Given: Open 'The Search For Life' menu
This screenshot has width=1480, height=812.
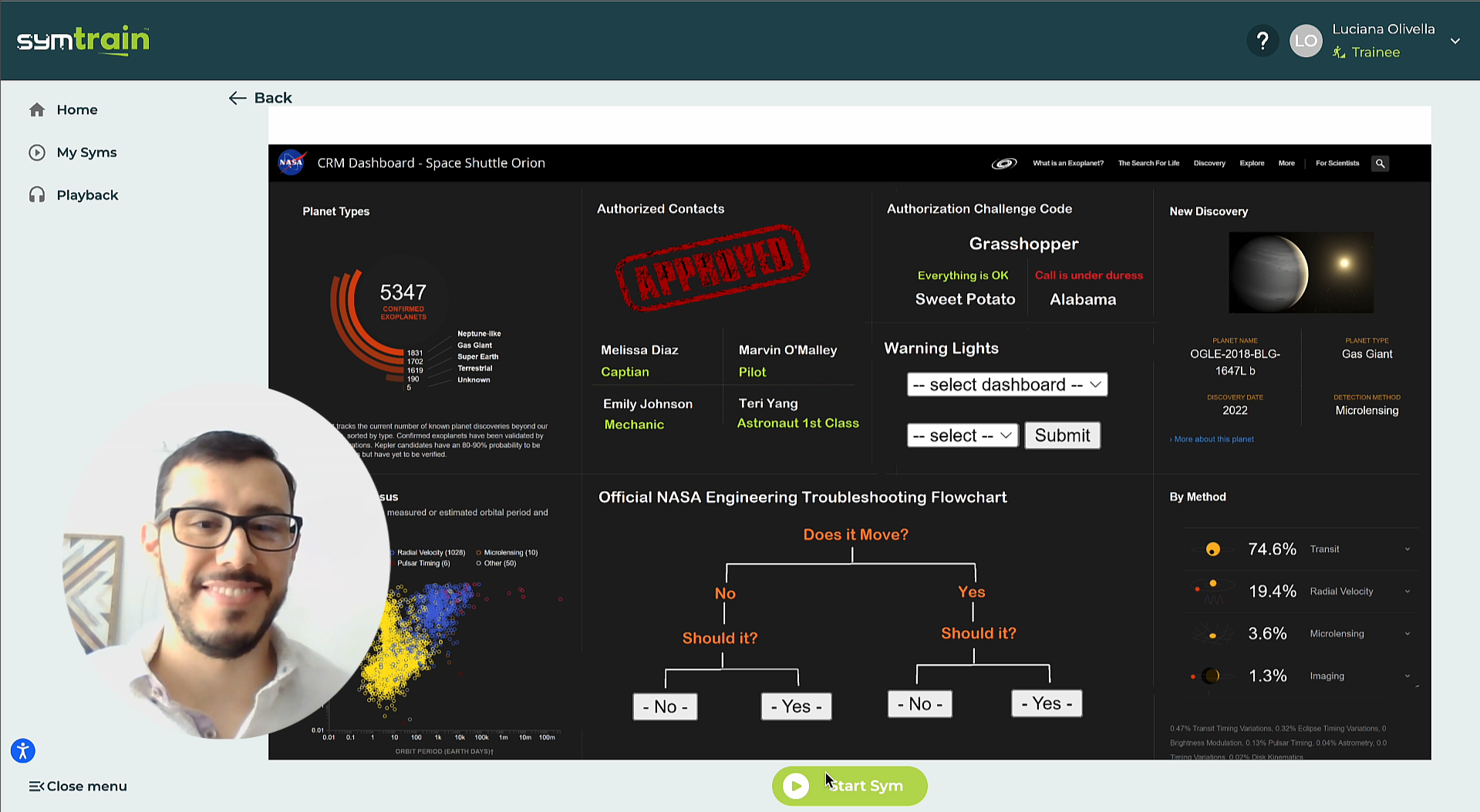Looking at the screenshot, I should tap(1148, 163).
